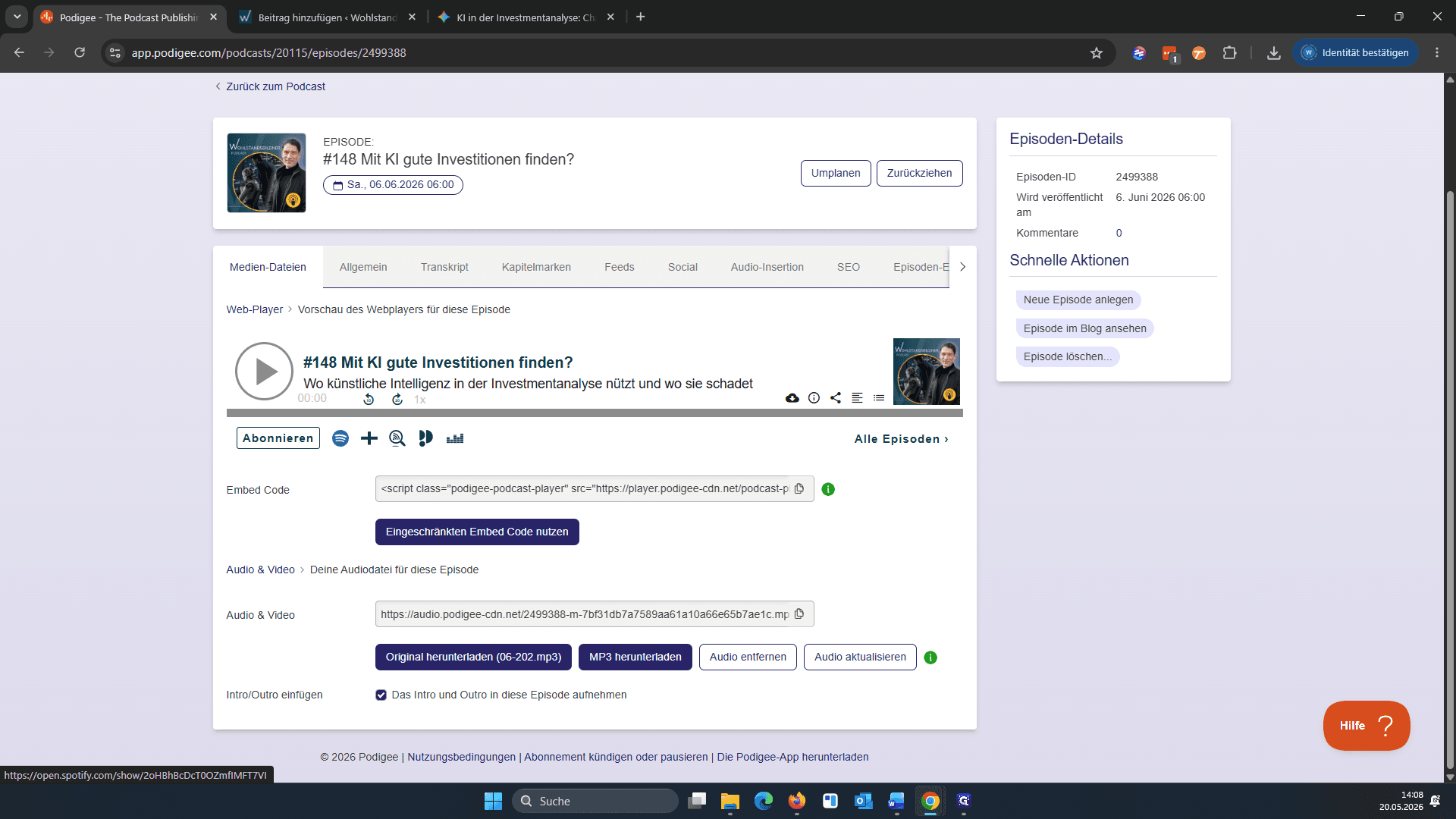This screenshot has height=819, width=1456.
Task: Open the publish date 'Sa., 06.06.2026 06:00' pill
Action: [x=393, y=185]
